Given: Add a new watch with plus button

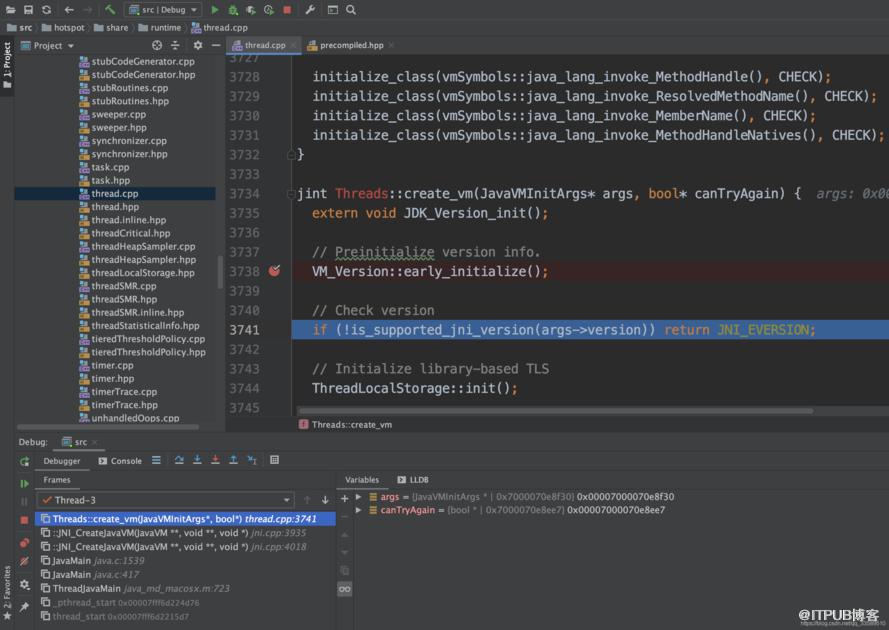Looking at the screenshot, I should 344,498.
